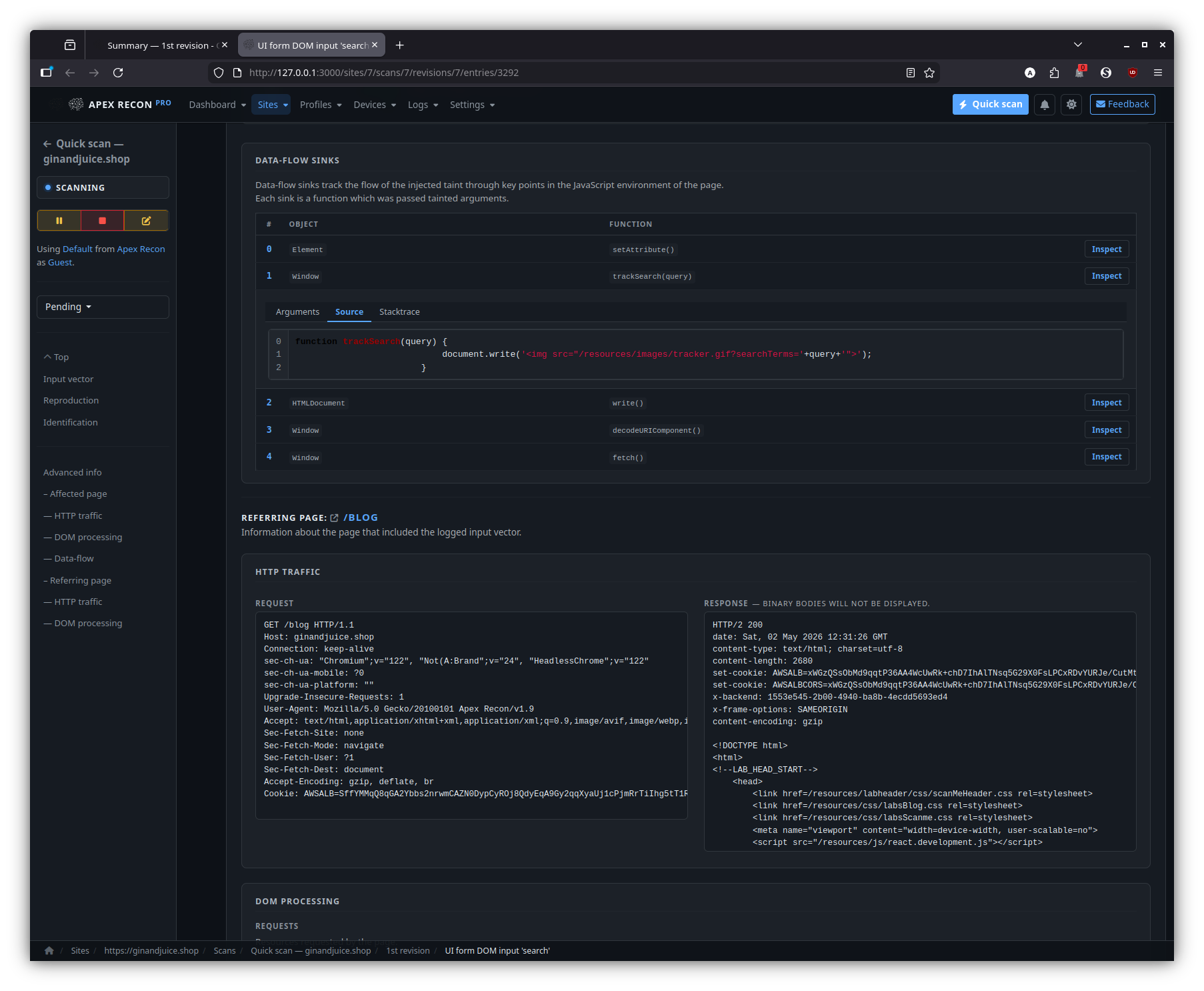Jump to the Identification section
This screenshot has width=1204, height=991.
71,423
